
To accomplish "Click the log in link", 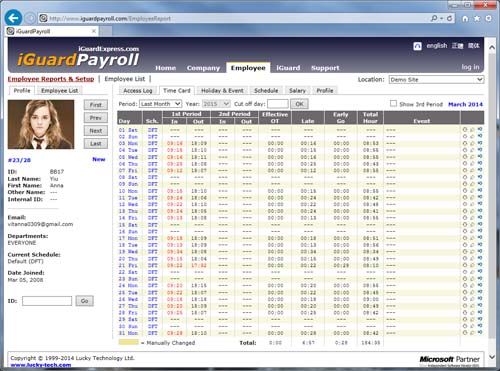I will [470, 67].
